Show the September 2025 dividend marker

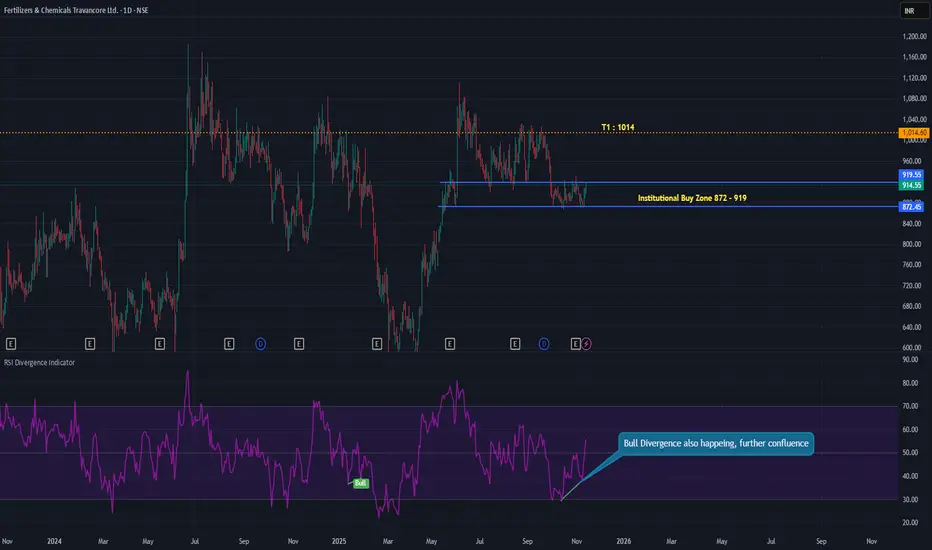coord(544,344)
